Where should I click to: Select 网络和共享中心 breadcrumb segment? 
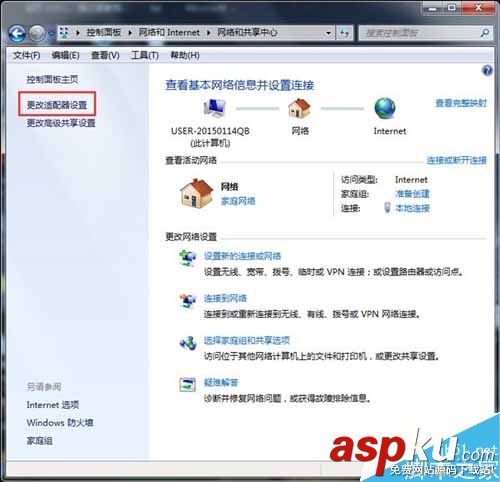pyautogui.click(x=247, y=32)
